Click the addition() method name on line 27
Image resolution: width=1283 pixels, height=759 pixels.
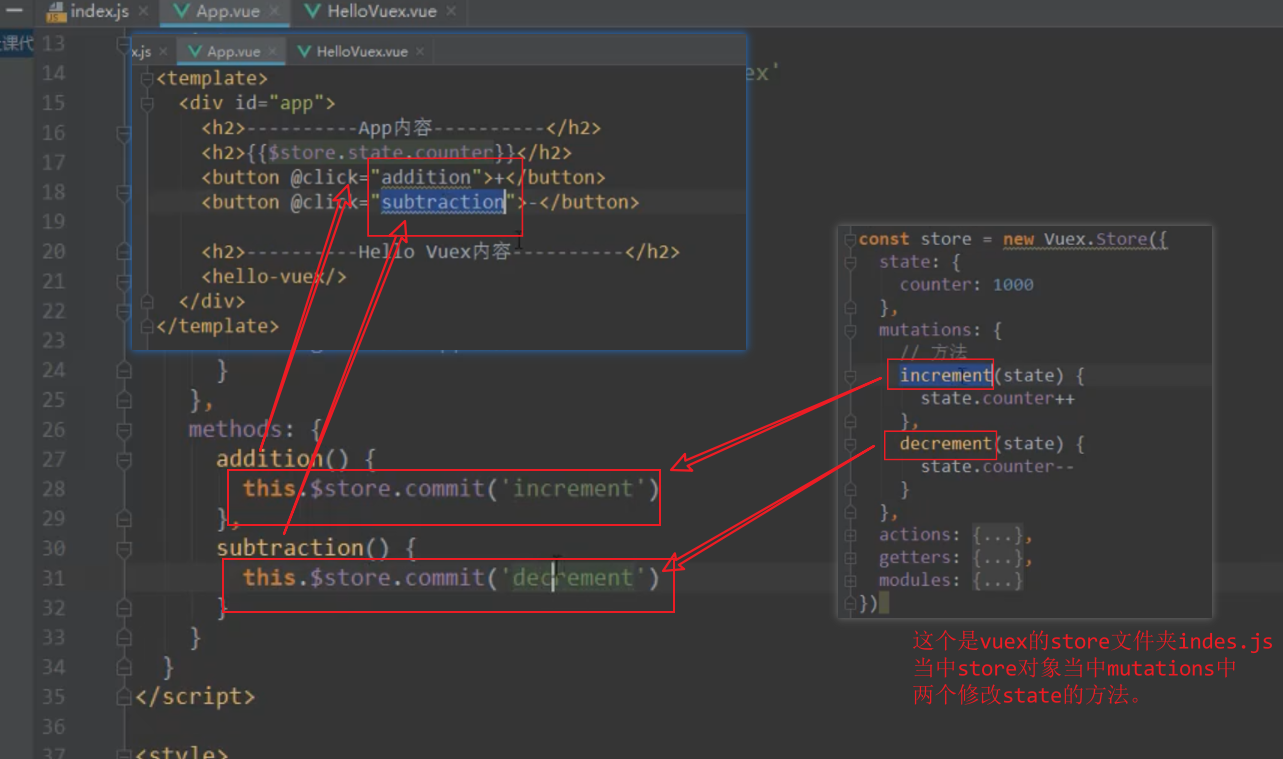(270, 459)
